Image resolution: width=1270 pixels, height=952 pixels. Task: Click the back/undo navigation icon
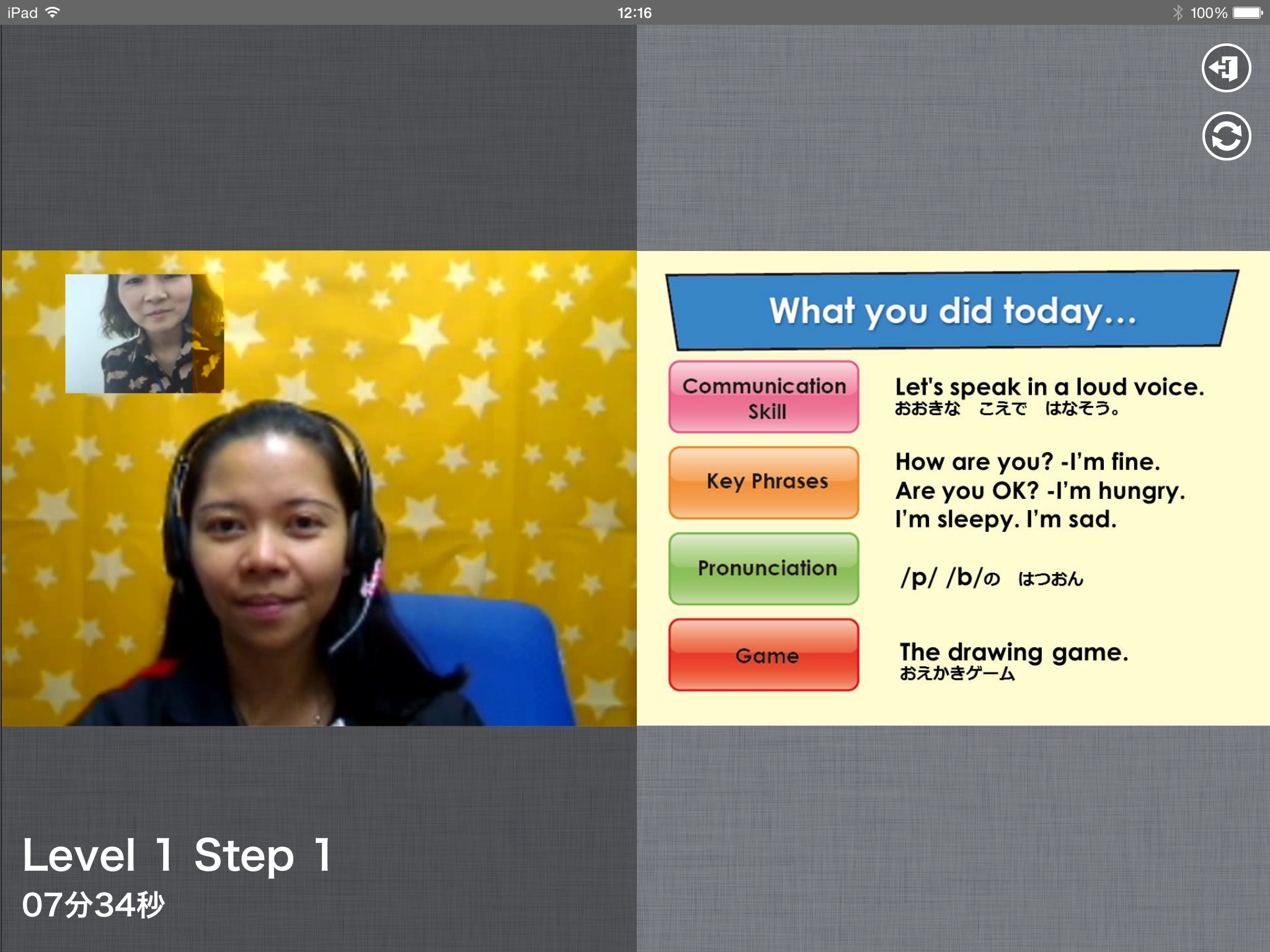pyautogui.click(x=1227, y=67)
